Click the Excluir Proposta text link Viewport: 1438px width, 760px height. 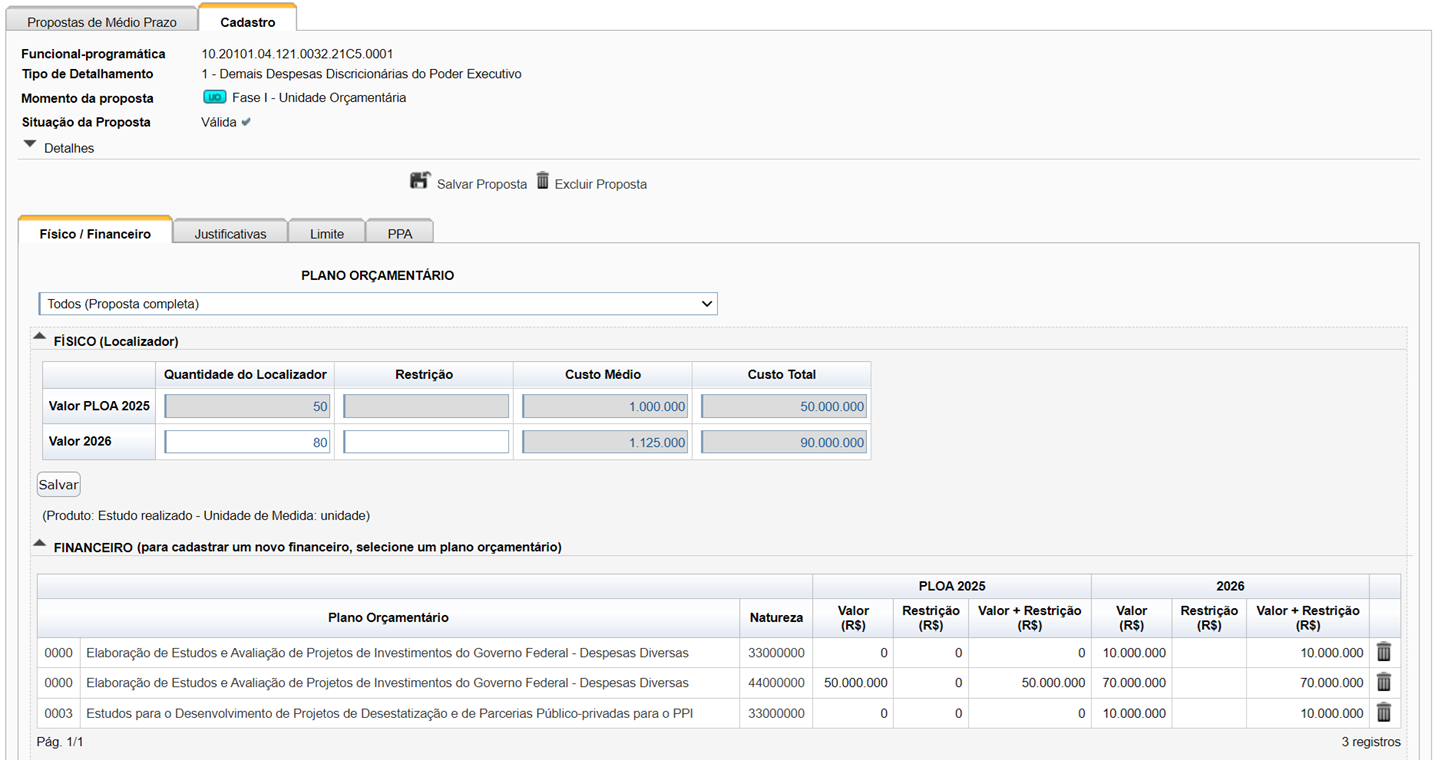tap(601, 184)
